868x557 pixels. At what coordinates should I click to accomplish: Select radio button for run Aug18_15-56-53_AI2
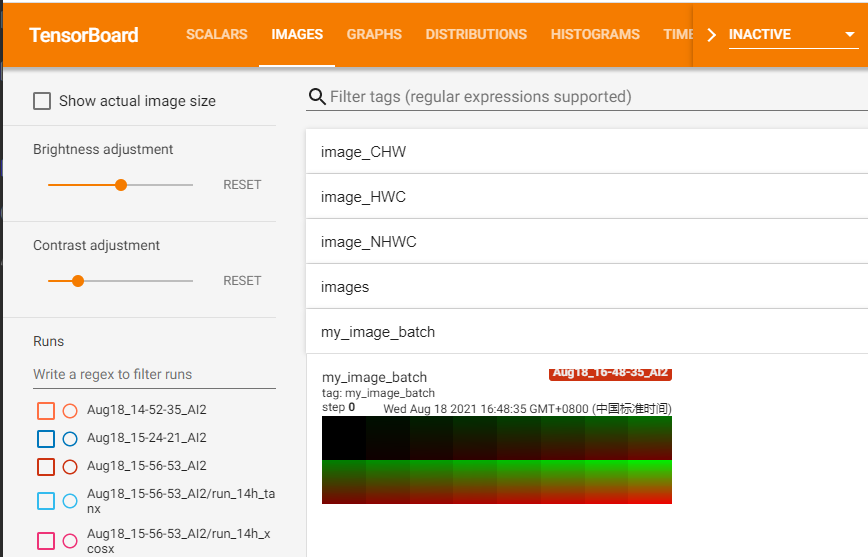pyautogui.click(x=70, y=467)
